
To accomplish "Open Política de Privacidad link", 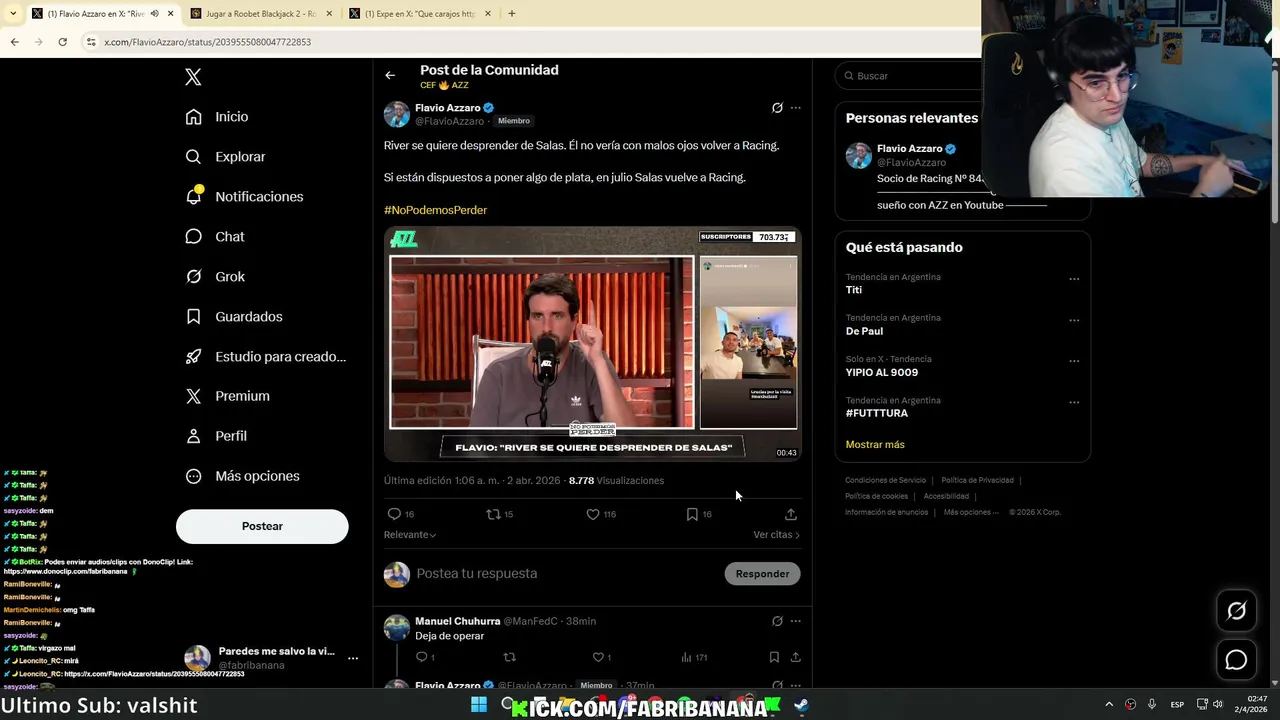I will [x=977, y=480].
